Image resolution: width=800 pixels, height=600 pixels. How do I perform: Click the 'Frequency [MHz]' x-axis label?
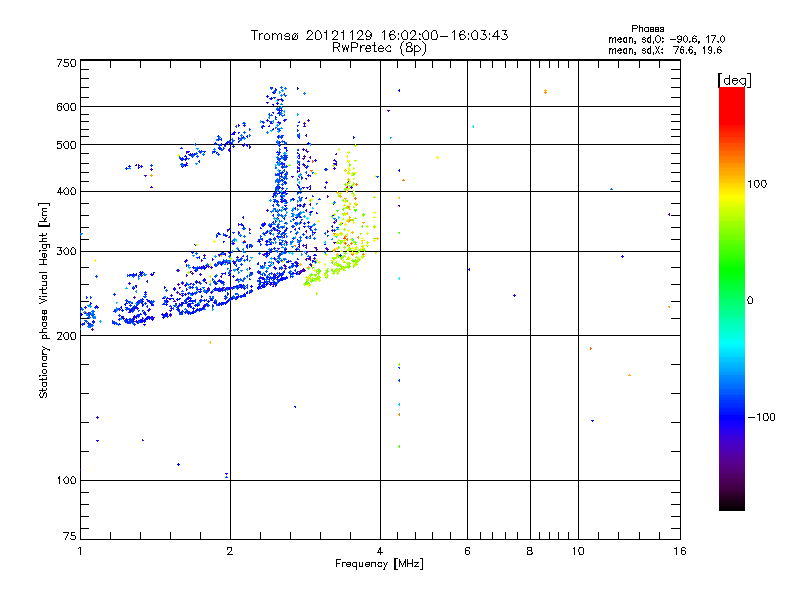[379, 564]
